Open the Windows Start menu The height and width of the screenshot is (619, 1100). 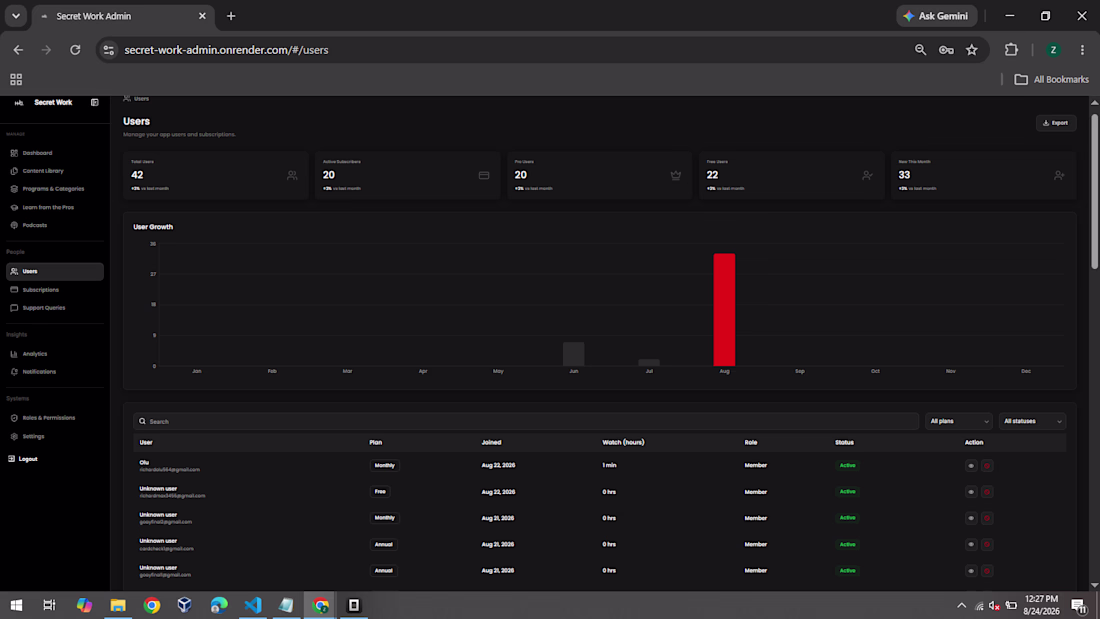pyautogui.click(x=16, y=605)
